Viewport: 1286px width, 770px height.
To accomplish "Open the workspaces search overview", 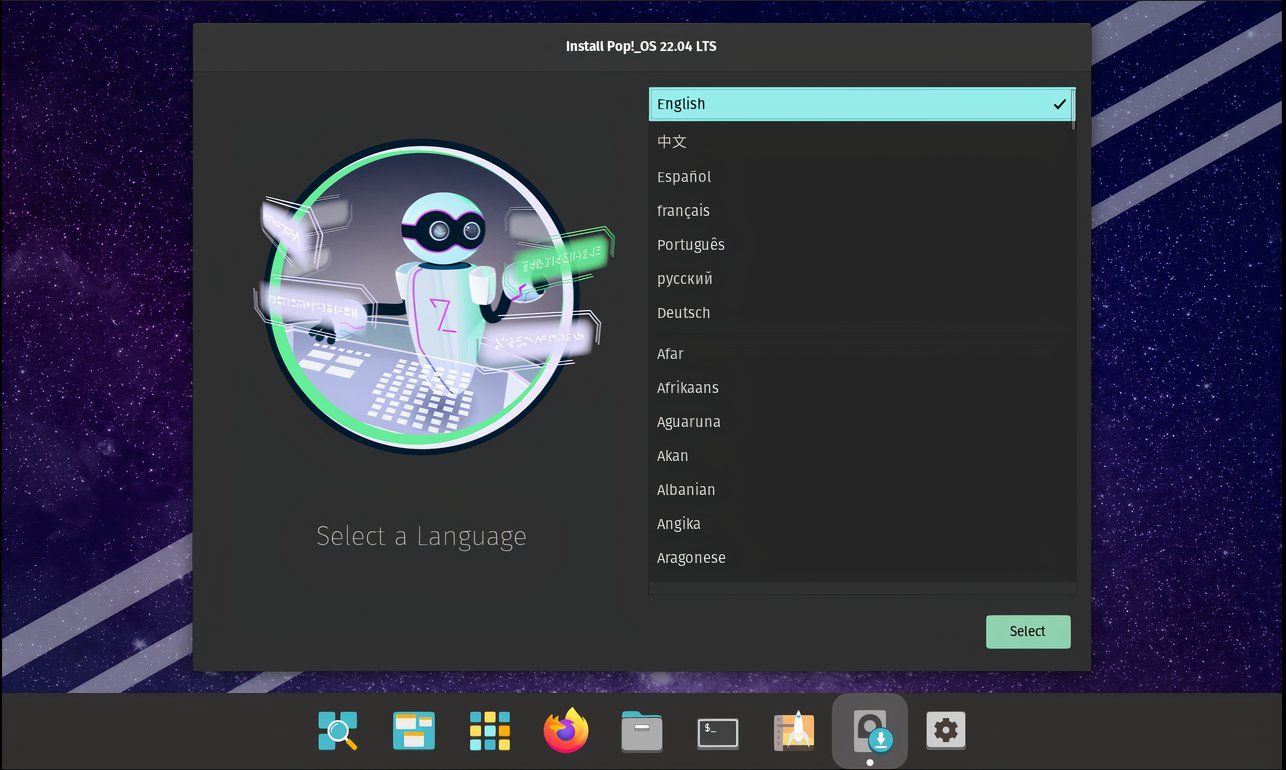I will click(x=337, y=731).
